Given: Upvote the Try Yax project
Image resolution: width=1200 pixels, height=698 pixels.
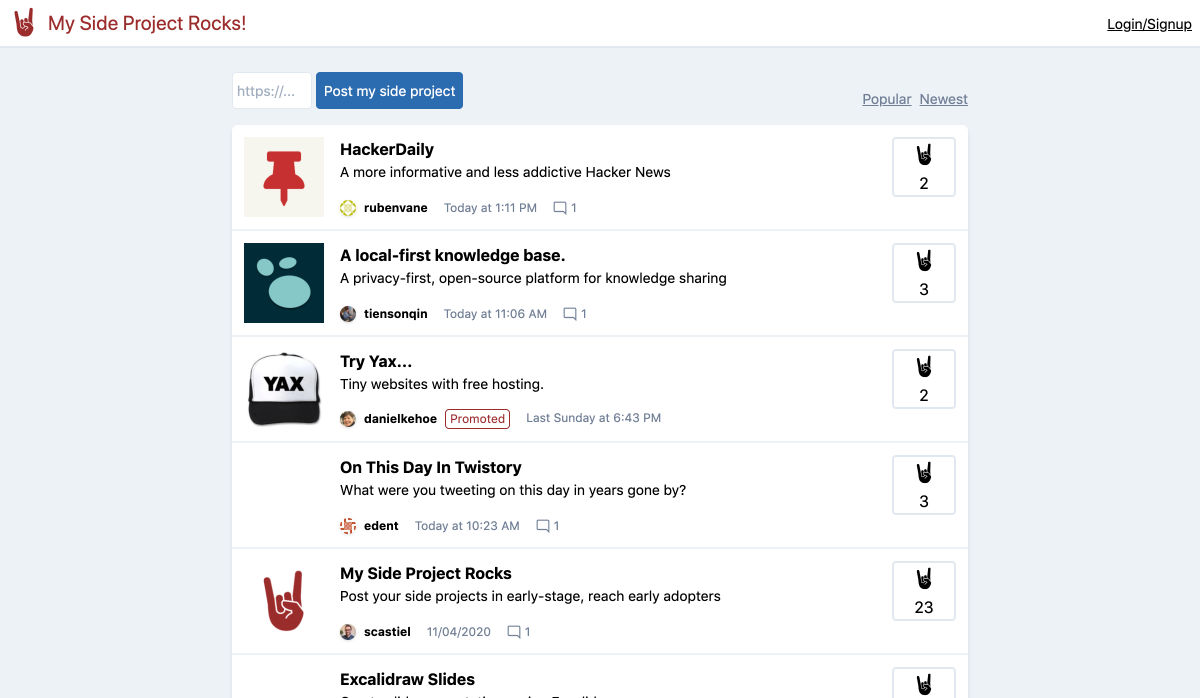Looking at the screenshot, I should (x=924, y=379).
